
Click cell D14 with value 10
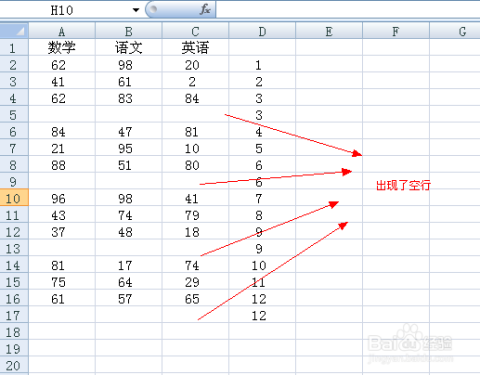tap(262, 265)
